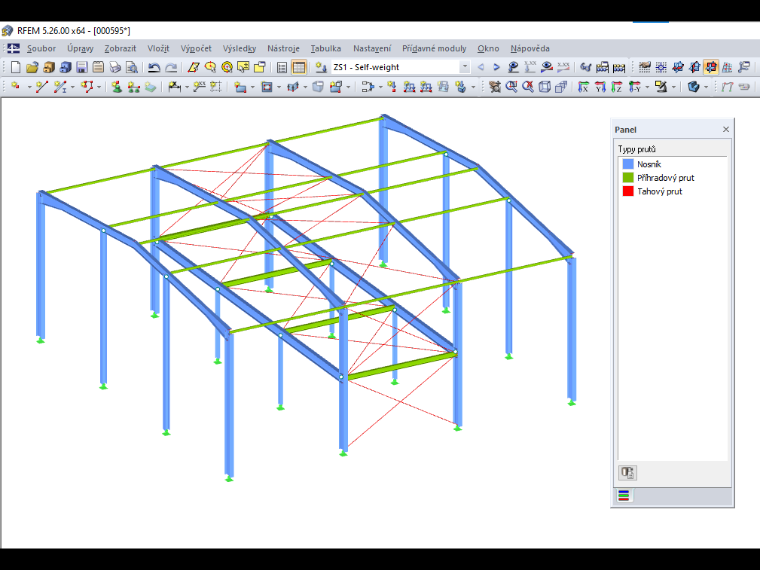Screen dimensions: 760x570
Task: Click new member tool icon
Action: click(60, 87)
